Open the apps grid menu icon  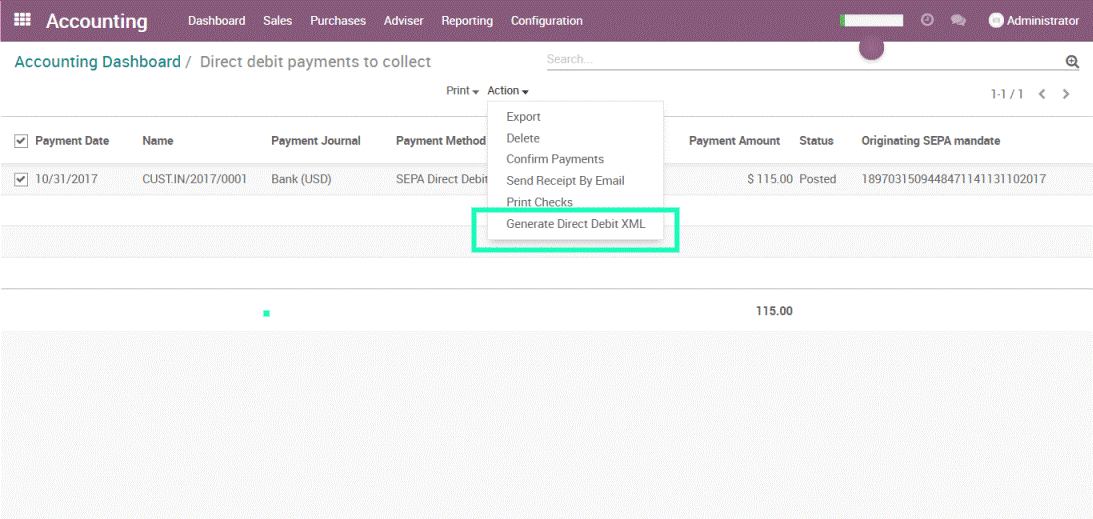[x=22, y=20]
